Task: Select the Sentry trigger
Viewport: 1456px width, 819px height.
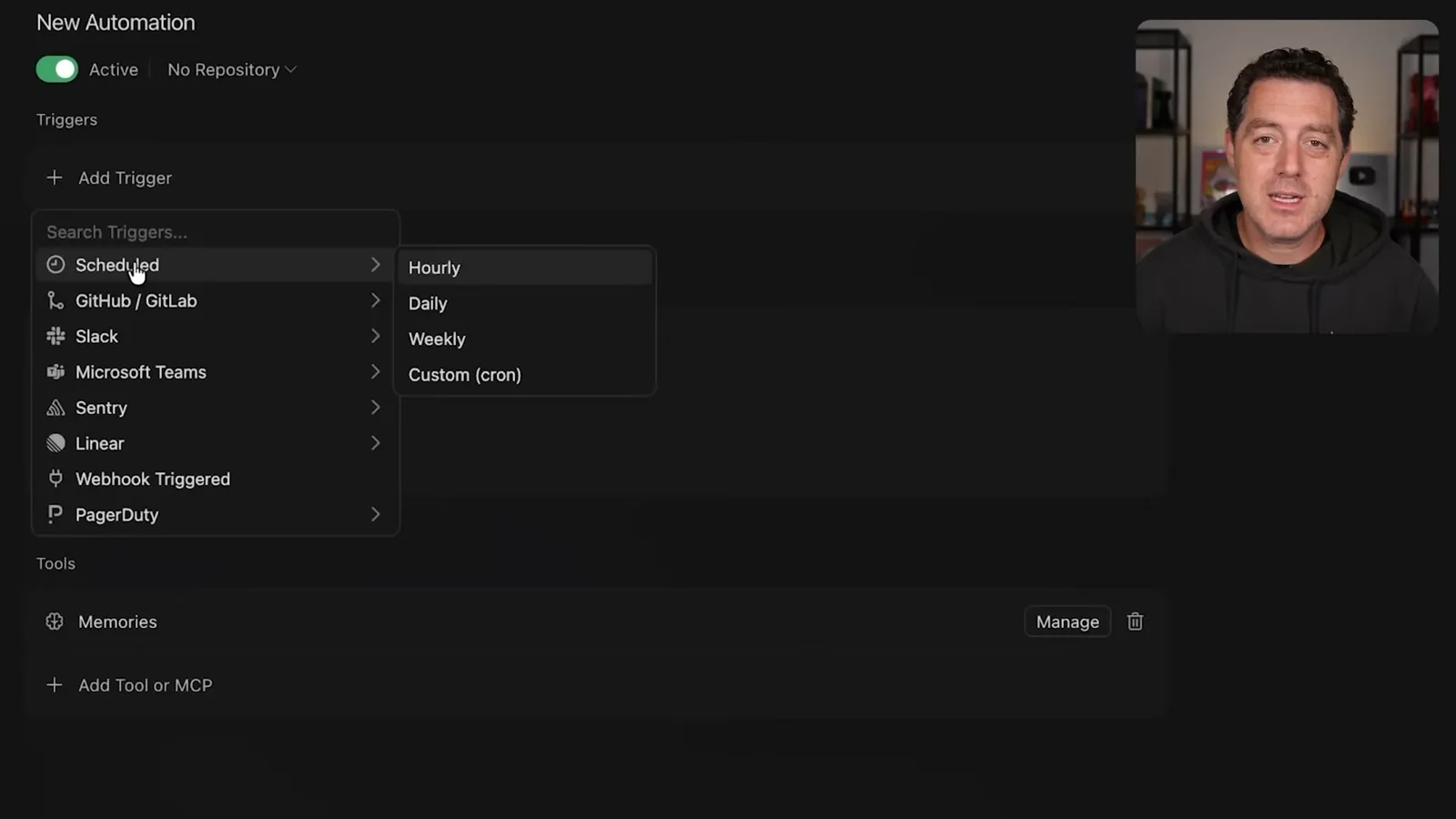Action: (x=216, y=408)
